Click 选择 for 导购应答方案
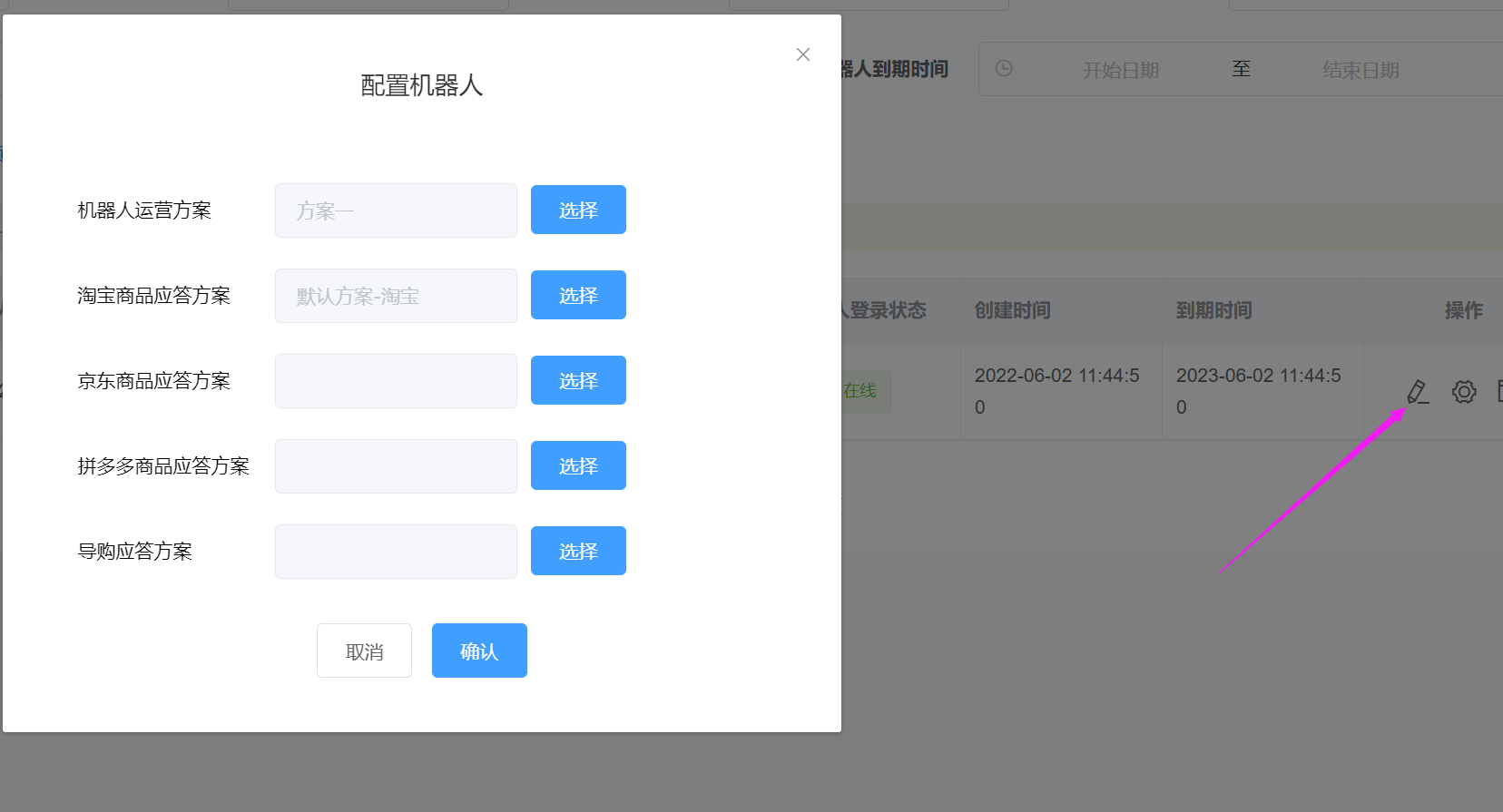1503x812 pixels. coord(578,551)
